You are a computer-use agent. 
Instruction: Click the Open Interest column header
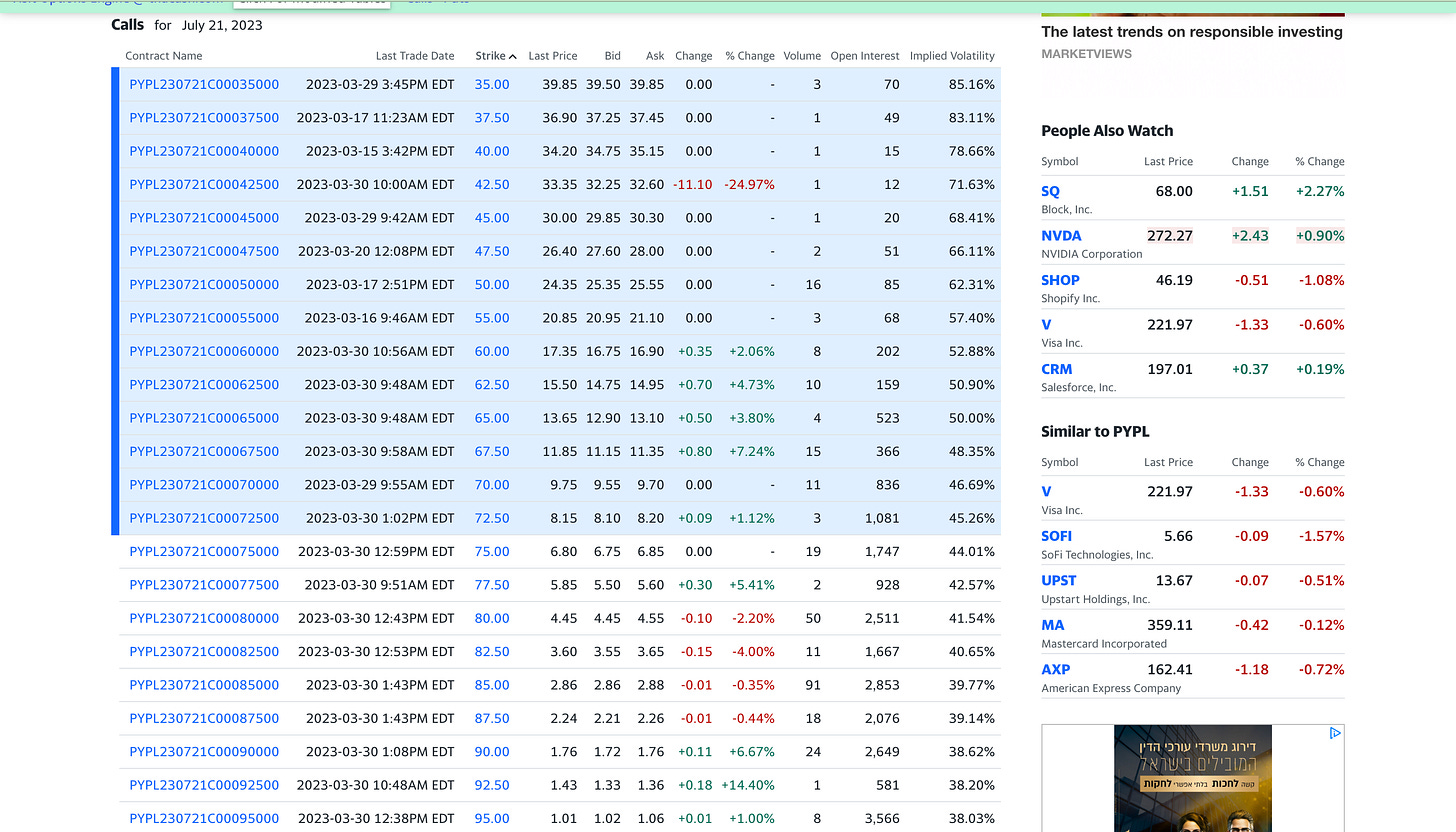pos(865,56)
